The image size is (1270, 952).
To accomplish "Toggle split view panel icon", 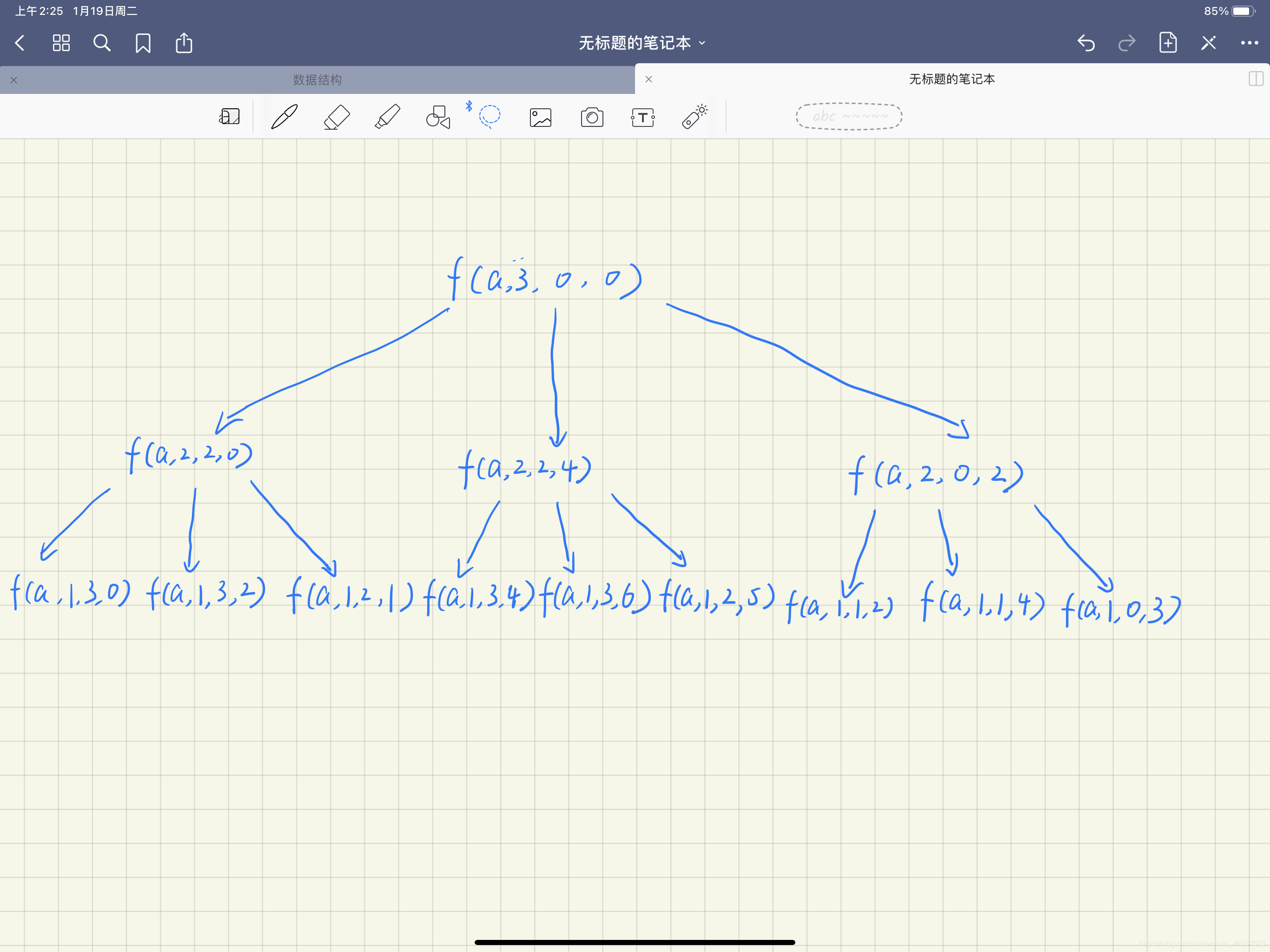I will tap(1256, 79).
